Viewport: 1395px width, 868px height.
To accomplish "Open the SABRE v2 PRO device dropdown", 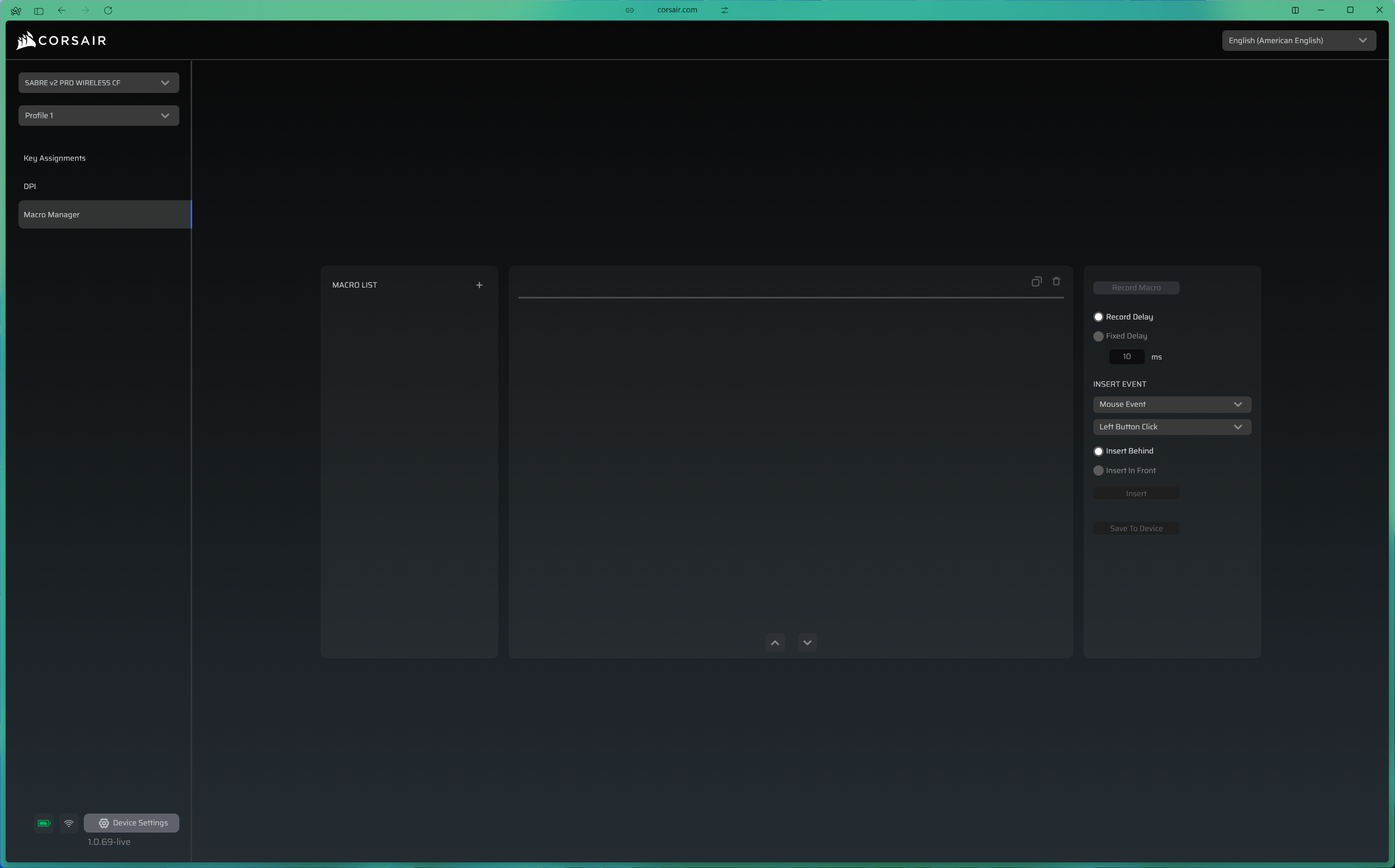I will point(99,83).
